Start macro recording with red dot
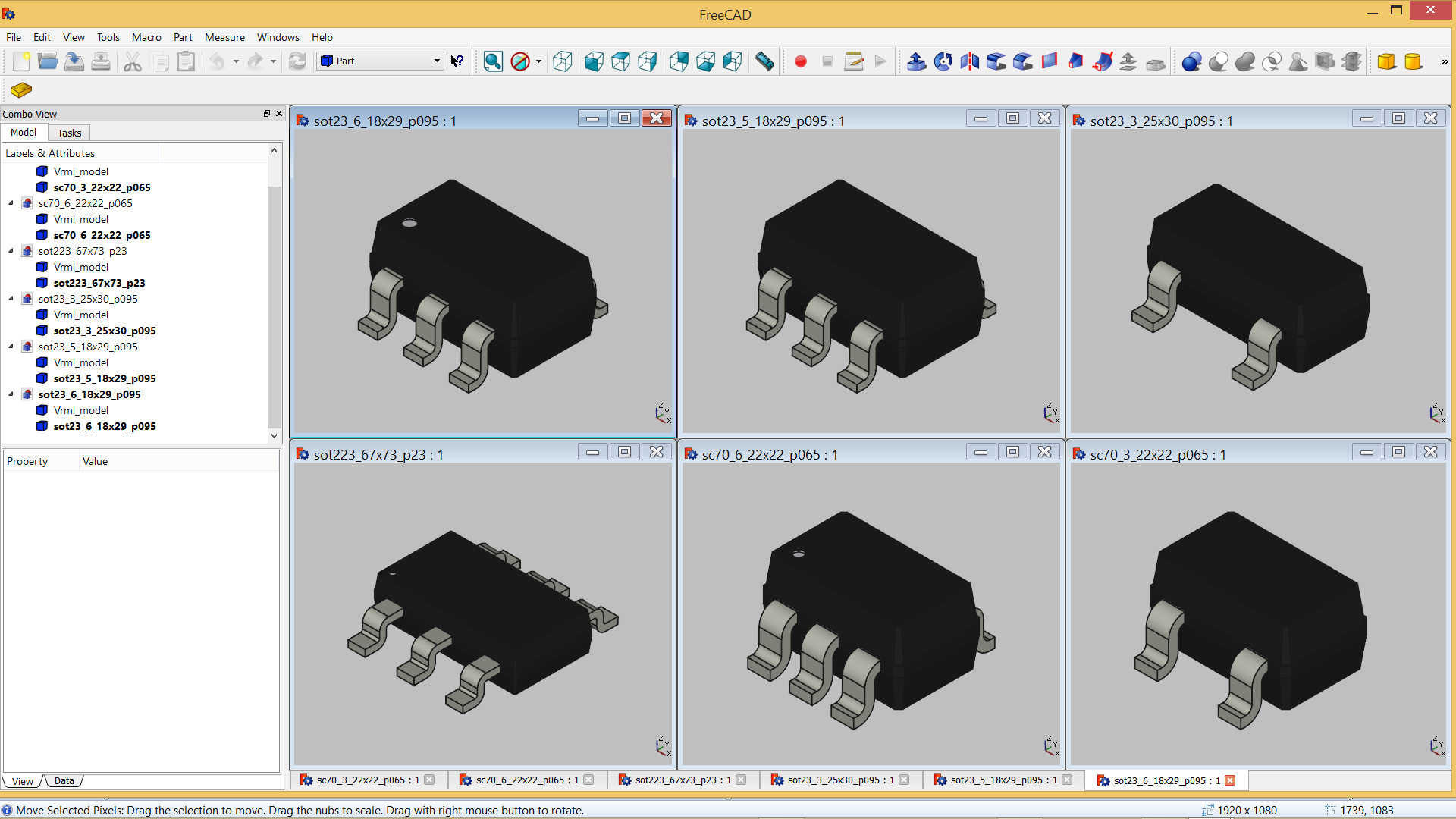This screenshot has height=819, width=1456. (800, 61)
